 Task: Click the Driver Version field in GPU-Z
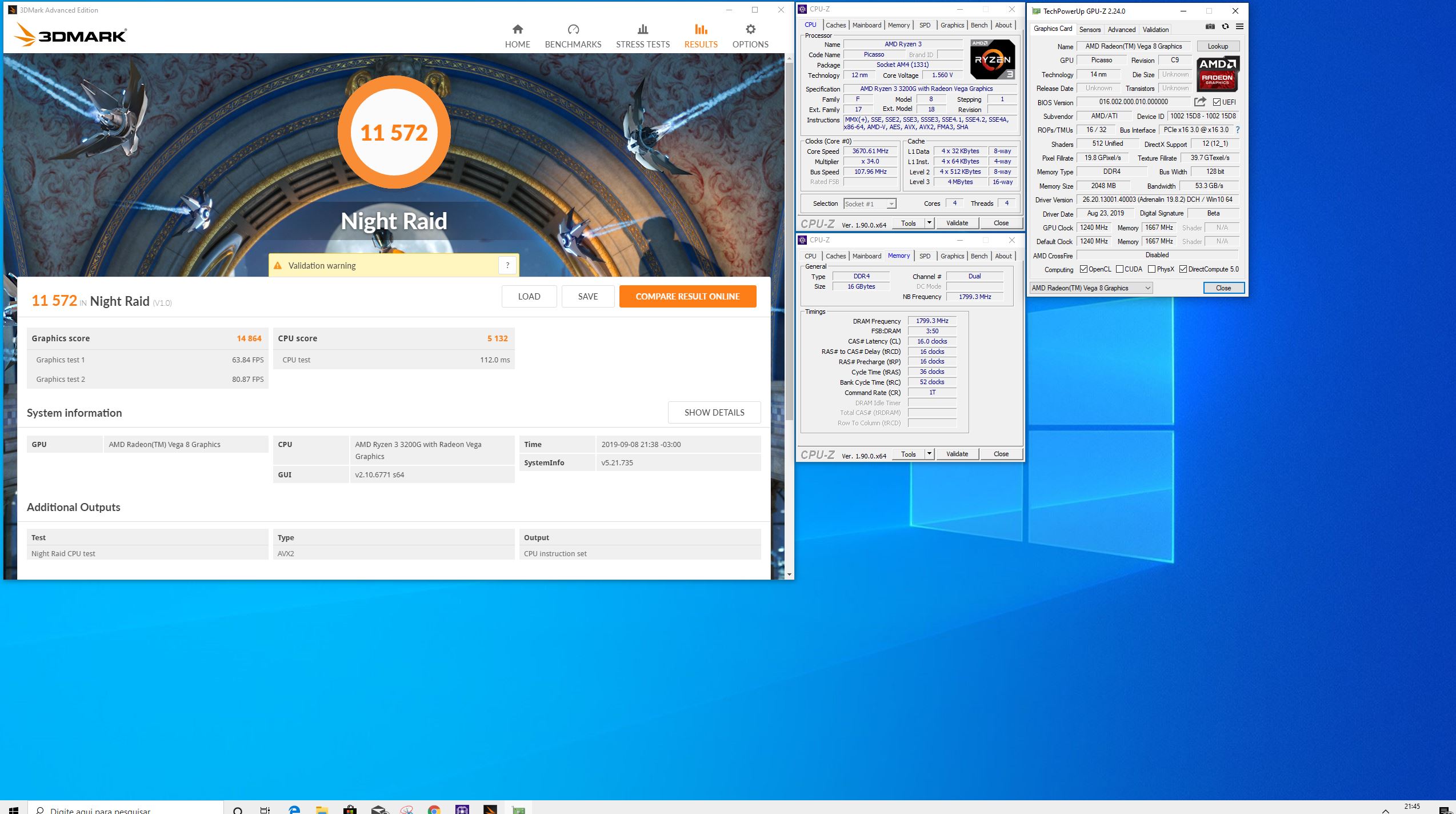pyautogui.click(x=1157, y=199)
